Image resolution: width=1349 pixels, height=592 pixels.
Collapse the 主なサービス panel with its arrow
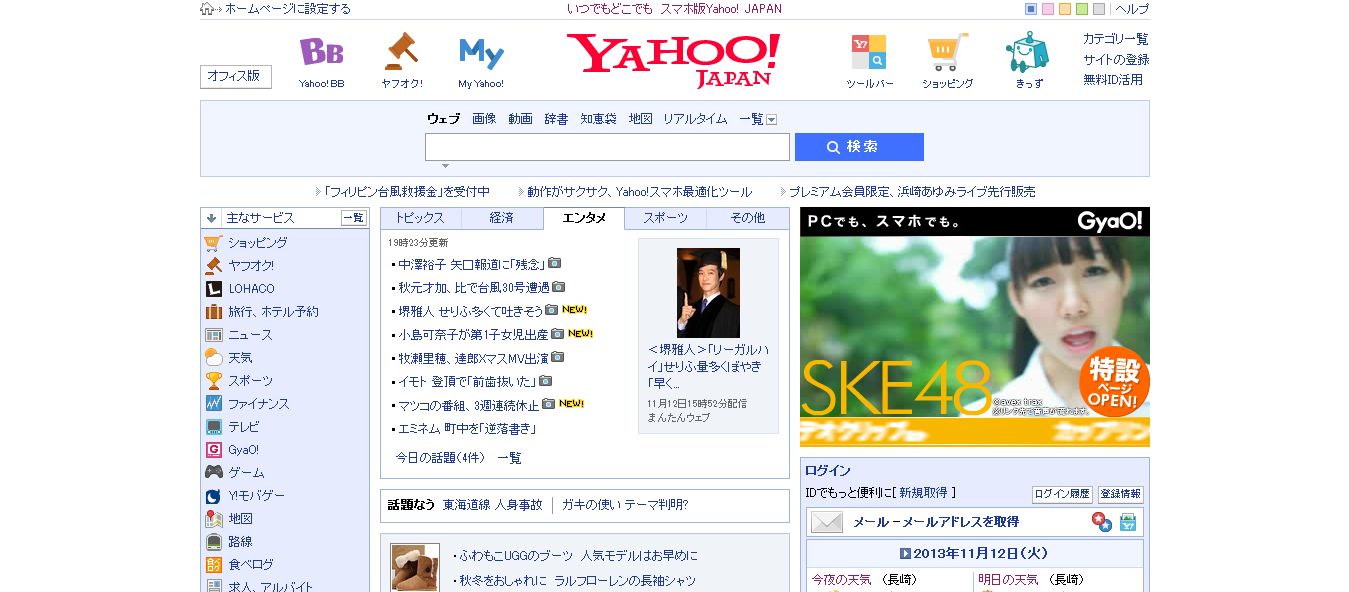pyautogui.click(x=212, y=218)
